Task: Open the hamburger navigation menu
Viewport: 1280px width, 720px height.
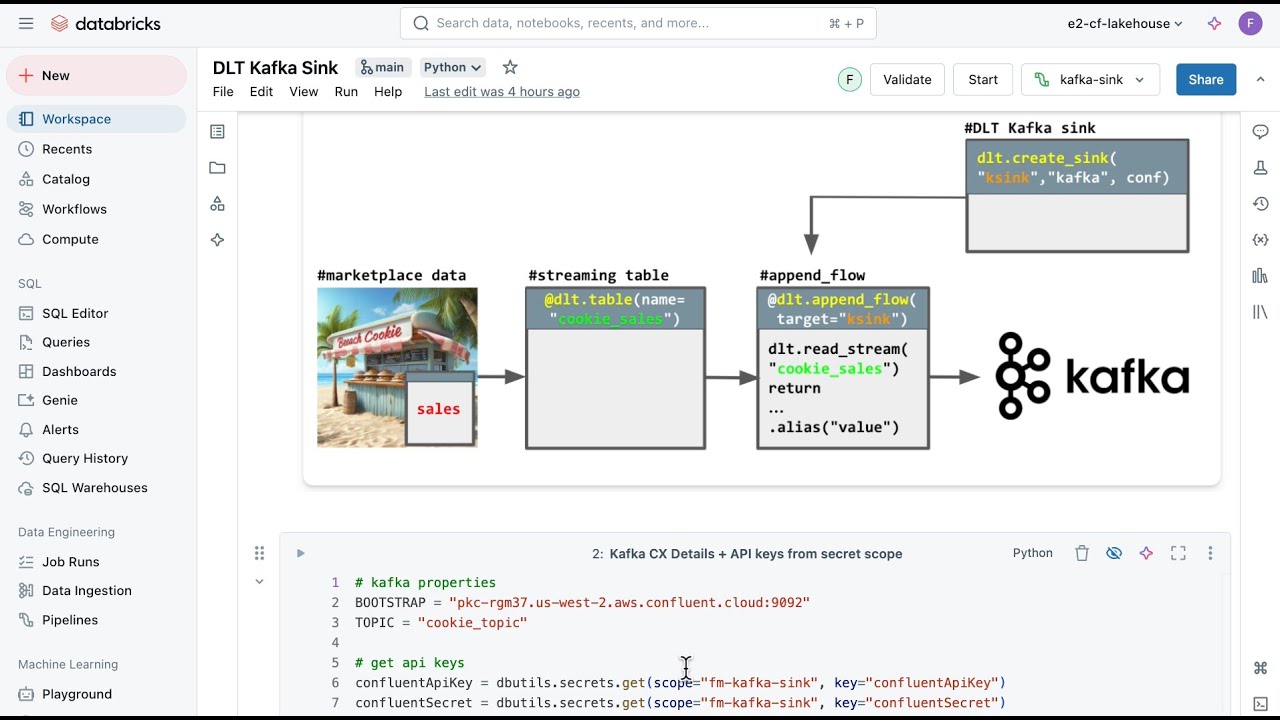Action: pyautogui.click(x=26, y=23)
